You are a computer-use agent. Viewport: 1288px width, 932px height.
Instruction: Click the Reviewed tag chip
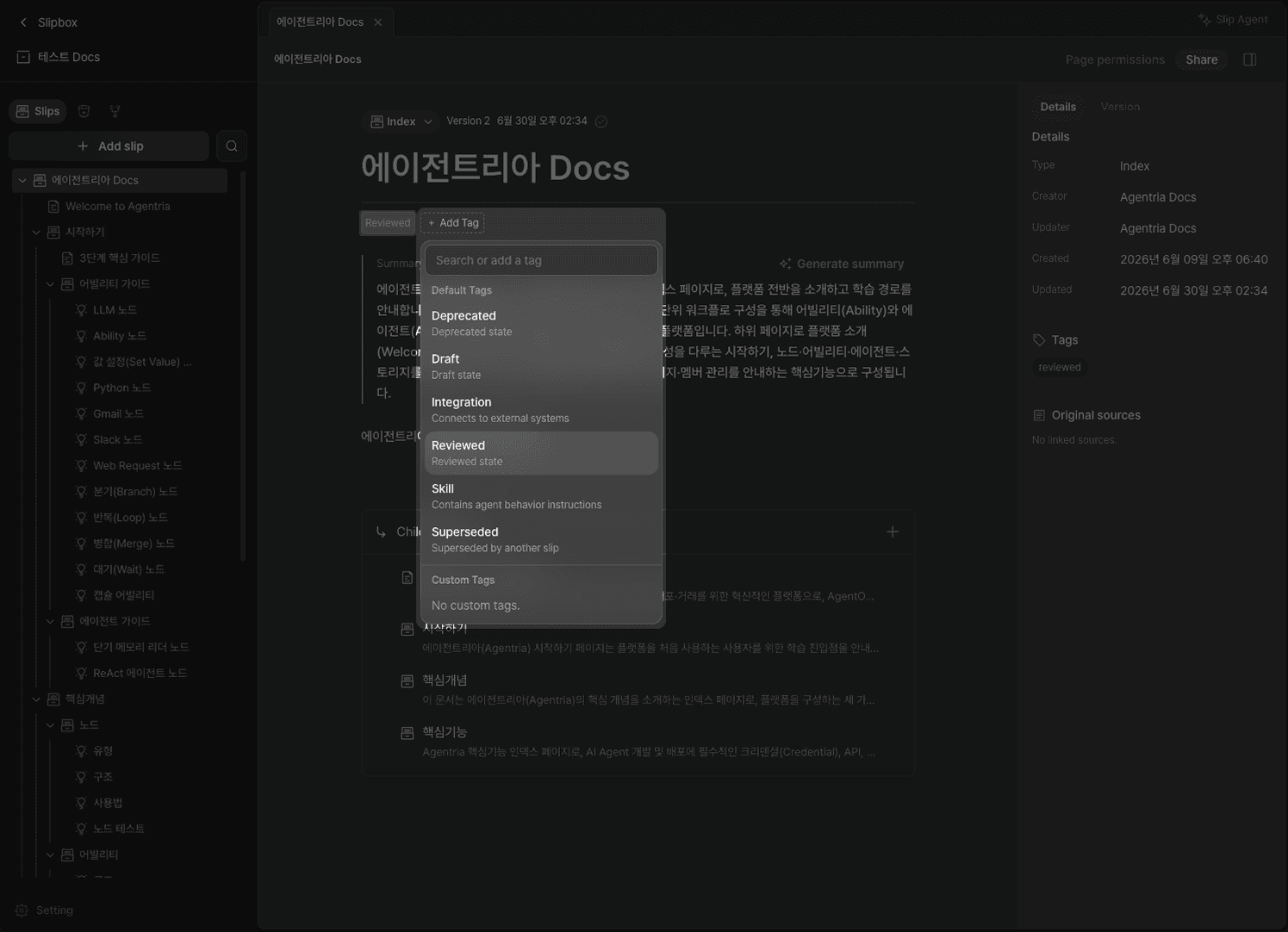click(x=388, y=223)
